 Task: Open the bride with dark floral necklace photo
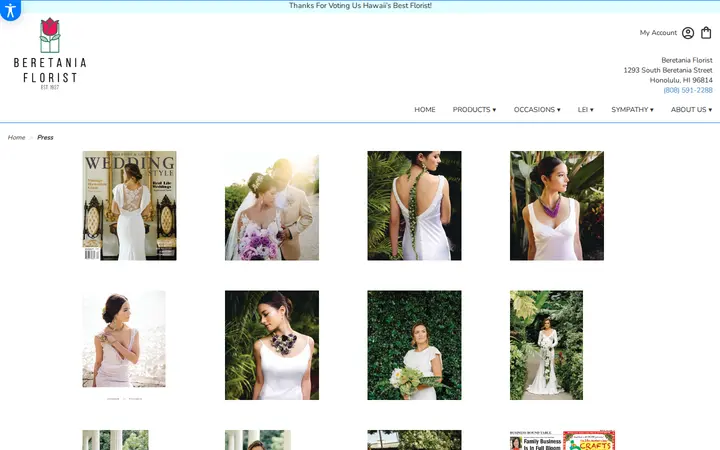tap(272, 345)
